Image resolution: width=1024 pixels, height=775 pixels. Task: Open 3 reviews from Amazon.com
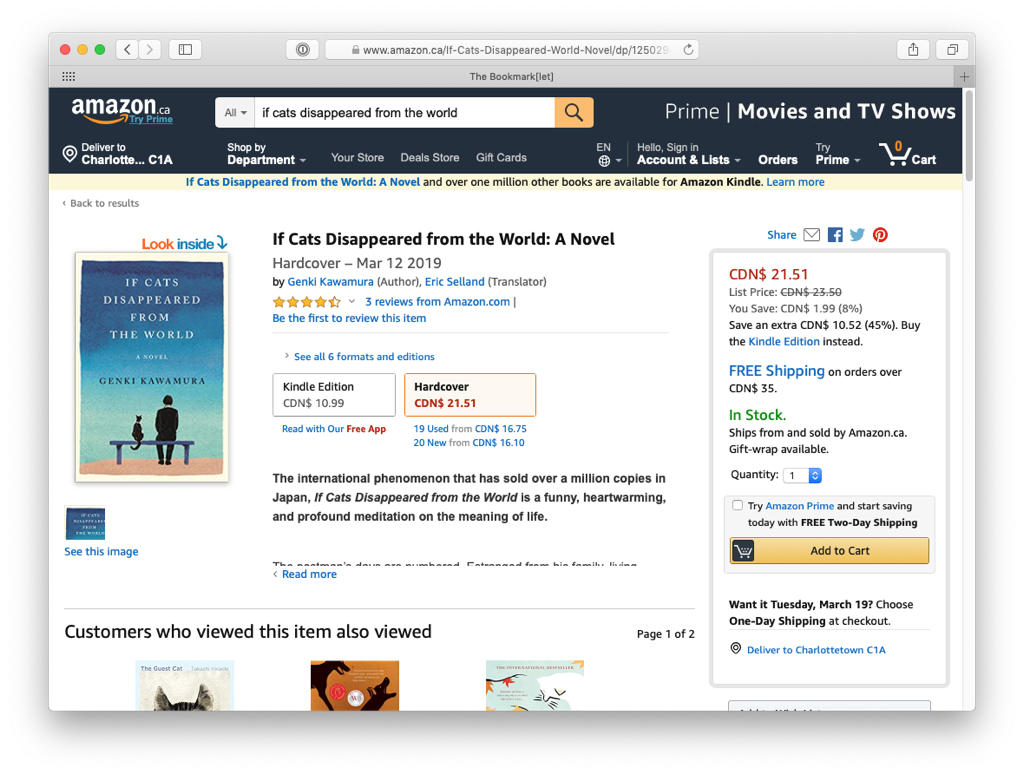click(438, 302)
